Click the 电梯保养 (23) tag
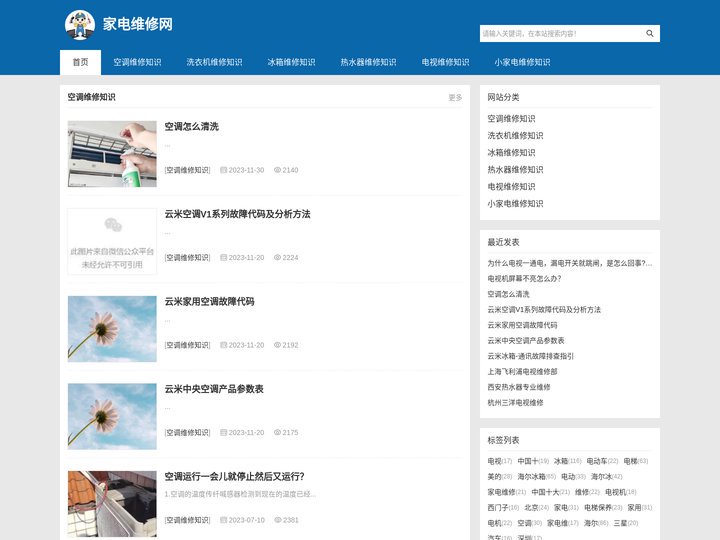The width and height of the screenshot is (720, 540). [x=603, y=508]
